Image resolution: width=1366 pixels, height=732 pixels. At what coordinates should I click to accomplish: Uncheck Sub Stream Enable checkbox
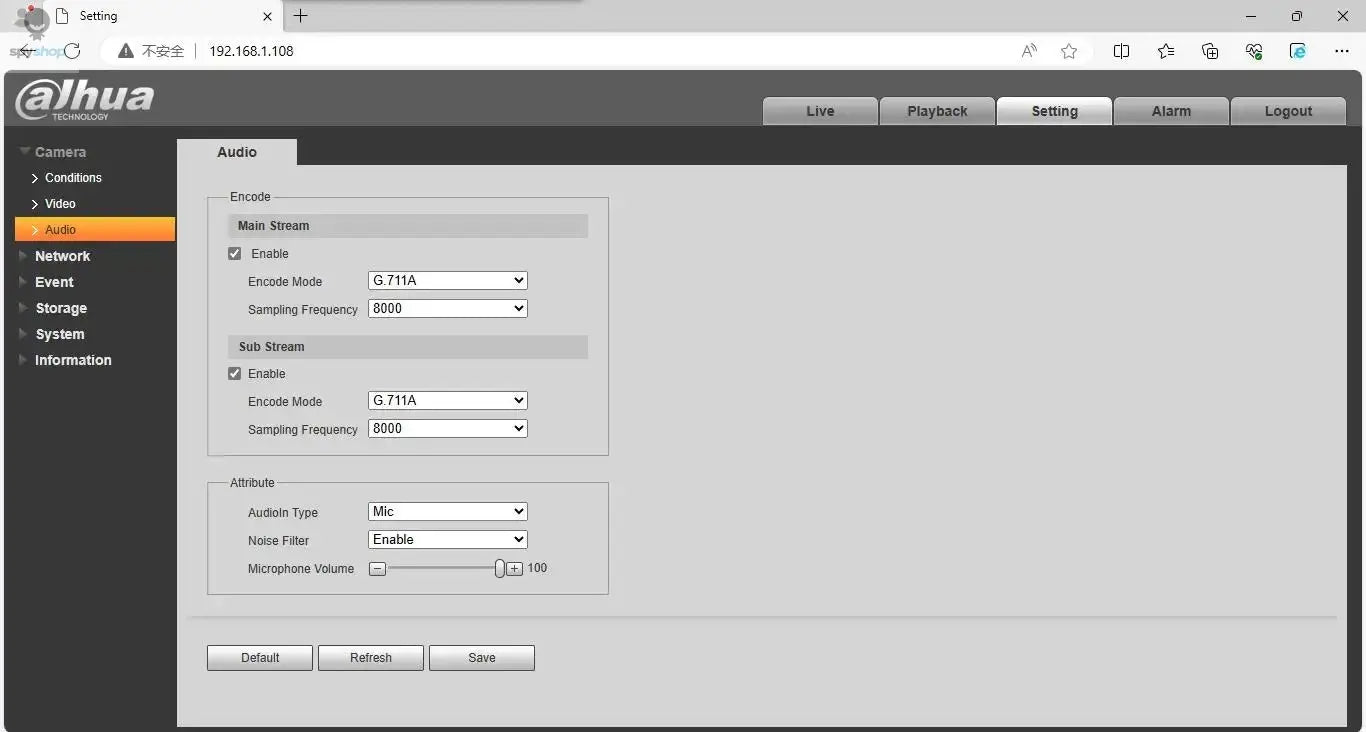tap(235, 374)
